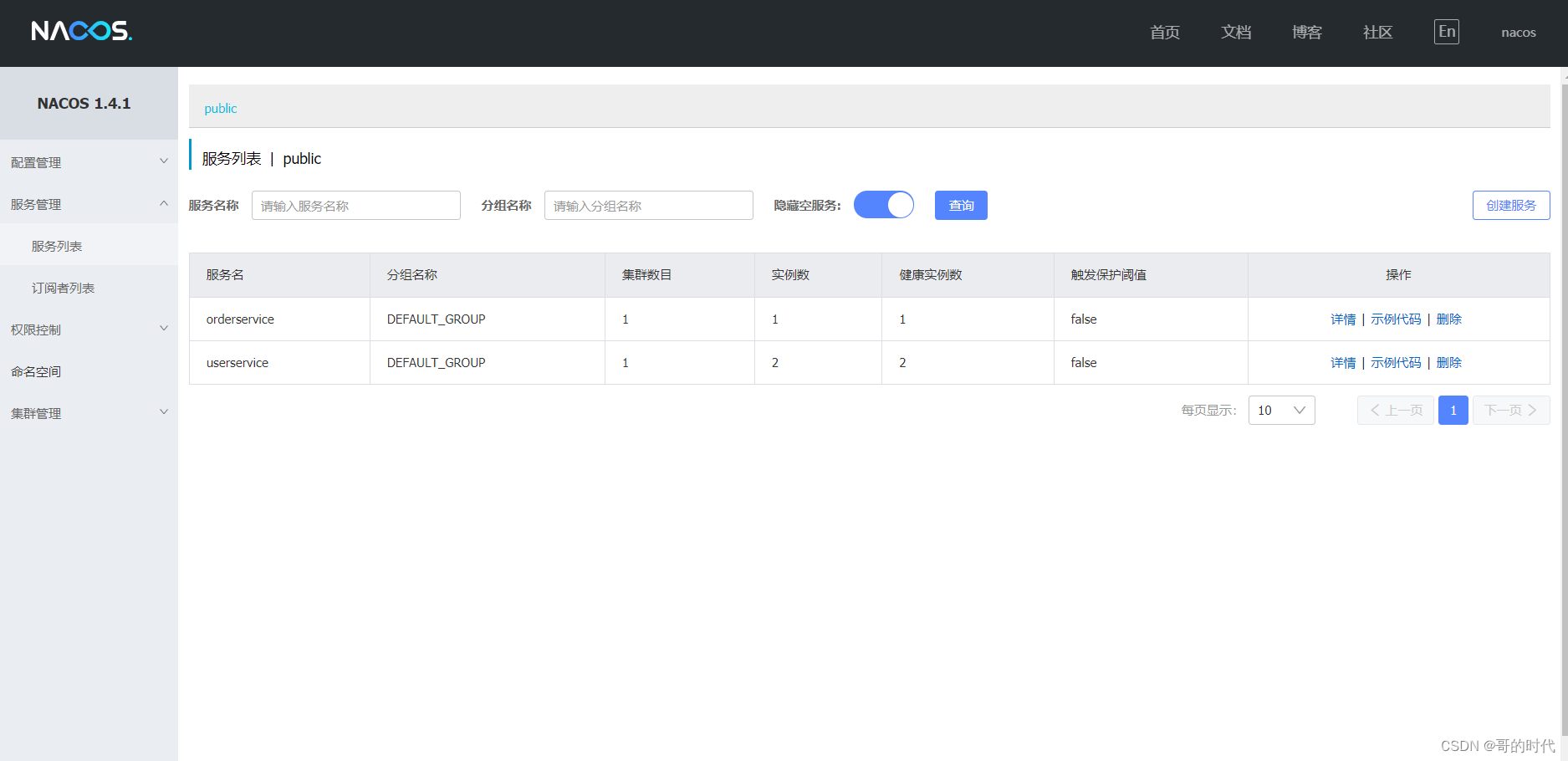Open 详情 for orderservice
Screen dimensions: 1568x761
click(x=1343, y=319)
